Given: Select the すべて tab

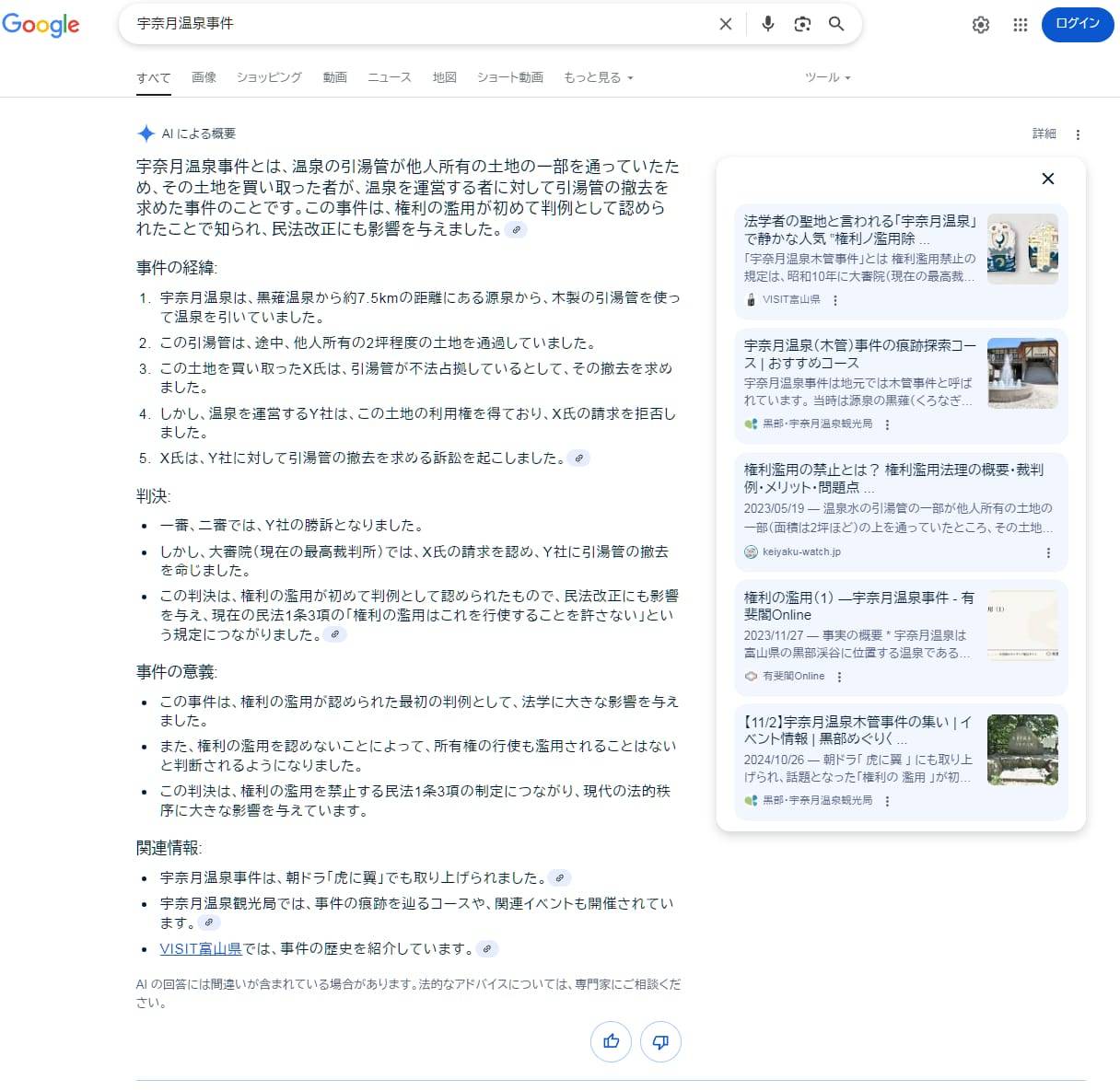Looking at the screenshot, I should tap(153, 78).
